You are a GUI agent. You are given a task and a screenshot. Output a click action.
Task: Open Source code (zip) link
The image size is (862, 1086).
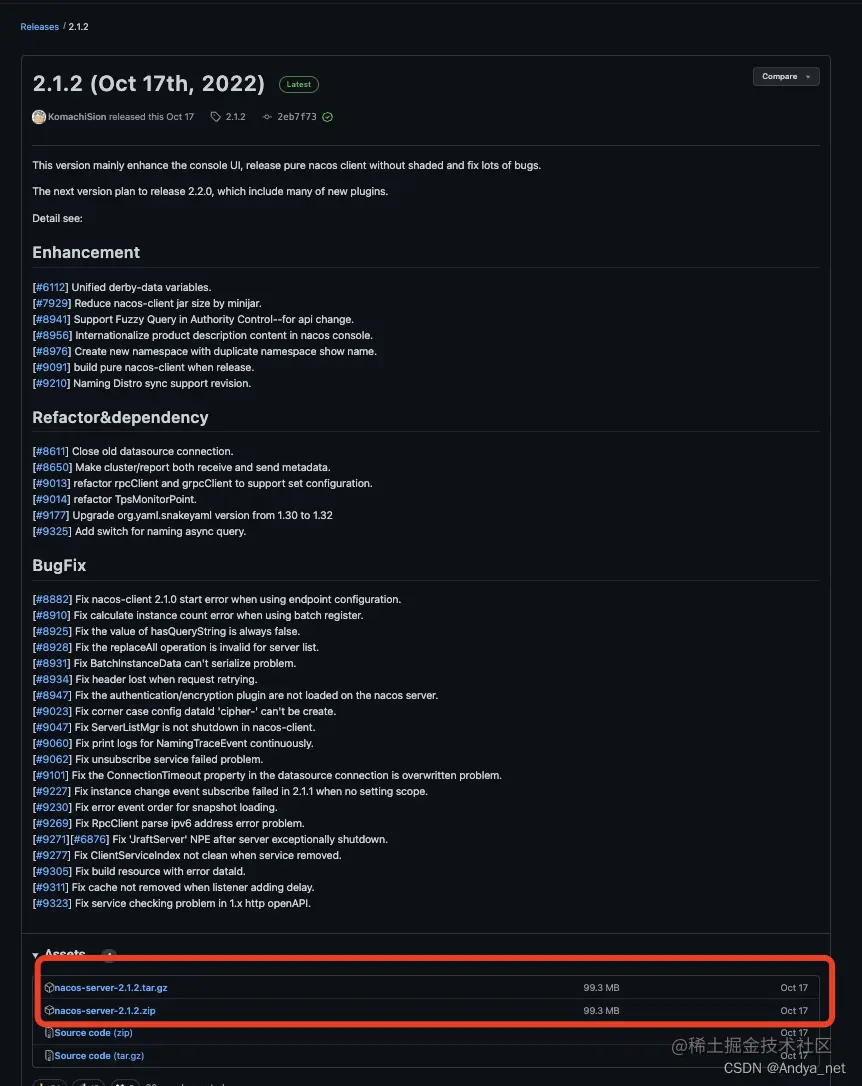(x=93, y=1033)
